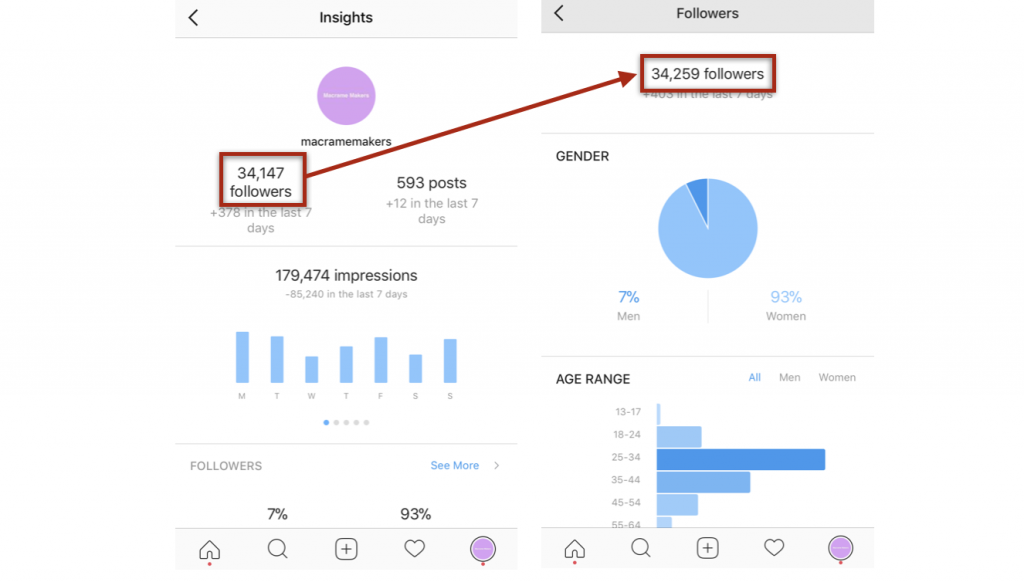This screenshot has width=1024, height=582.
Task: Tap the GENDER section heading
Action: pyautogui.click(x=583, y=156)
